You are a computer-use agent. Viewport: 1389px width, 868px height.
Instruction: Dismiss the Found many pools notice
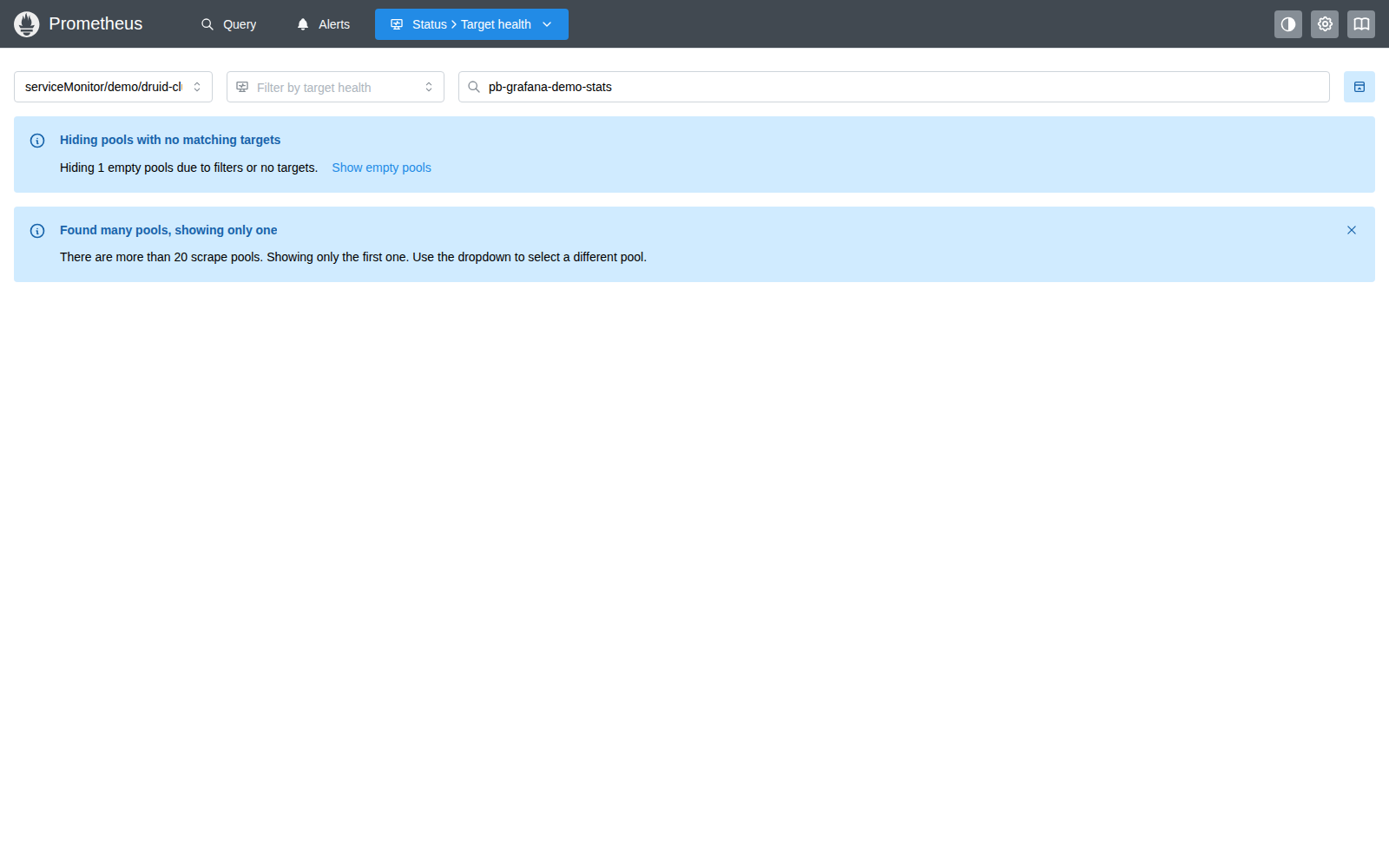point(1352,230)
